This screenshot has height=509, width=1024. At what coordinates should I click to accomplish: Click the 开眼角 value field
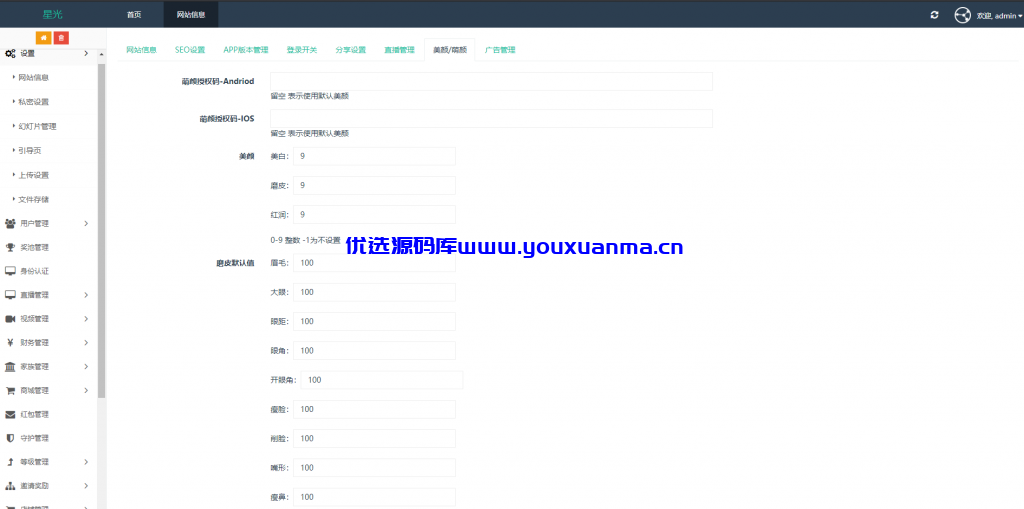click(382, 380)
